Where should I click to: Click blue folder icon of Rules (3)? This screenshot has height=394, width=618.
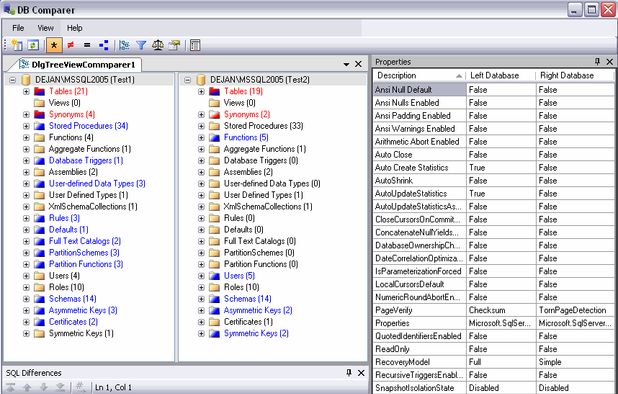coord(39,218)
